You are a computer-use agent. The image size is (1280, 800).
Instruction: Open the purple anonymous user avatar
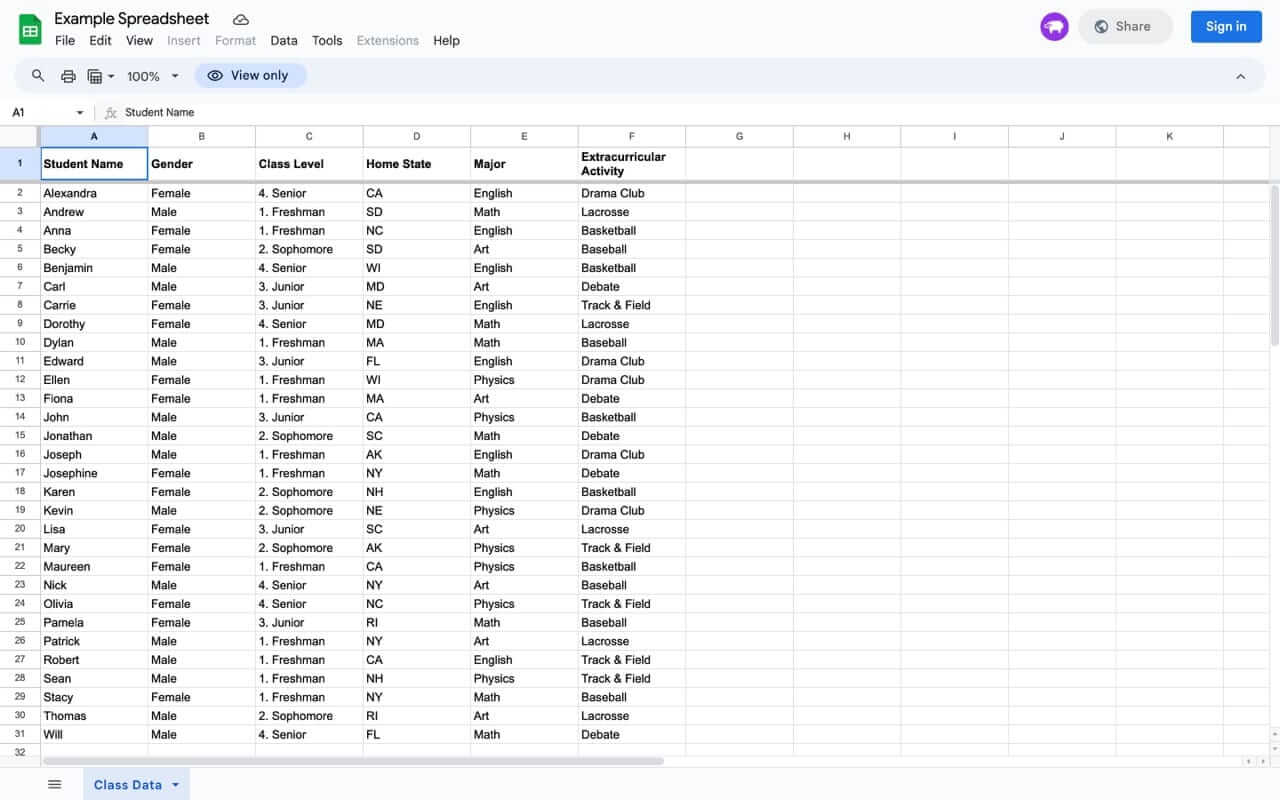(1054, 27)
